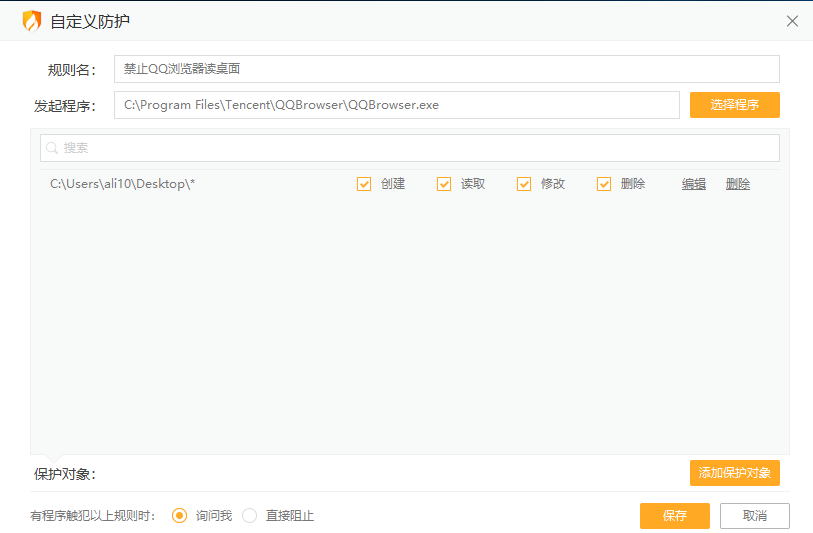
Task: Select the 直接阻止 radio option
Action: [249, 515]
